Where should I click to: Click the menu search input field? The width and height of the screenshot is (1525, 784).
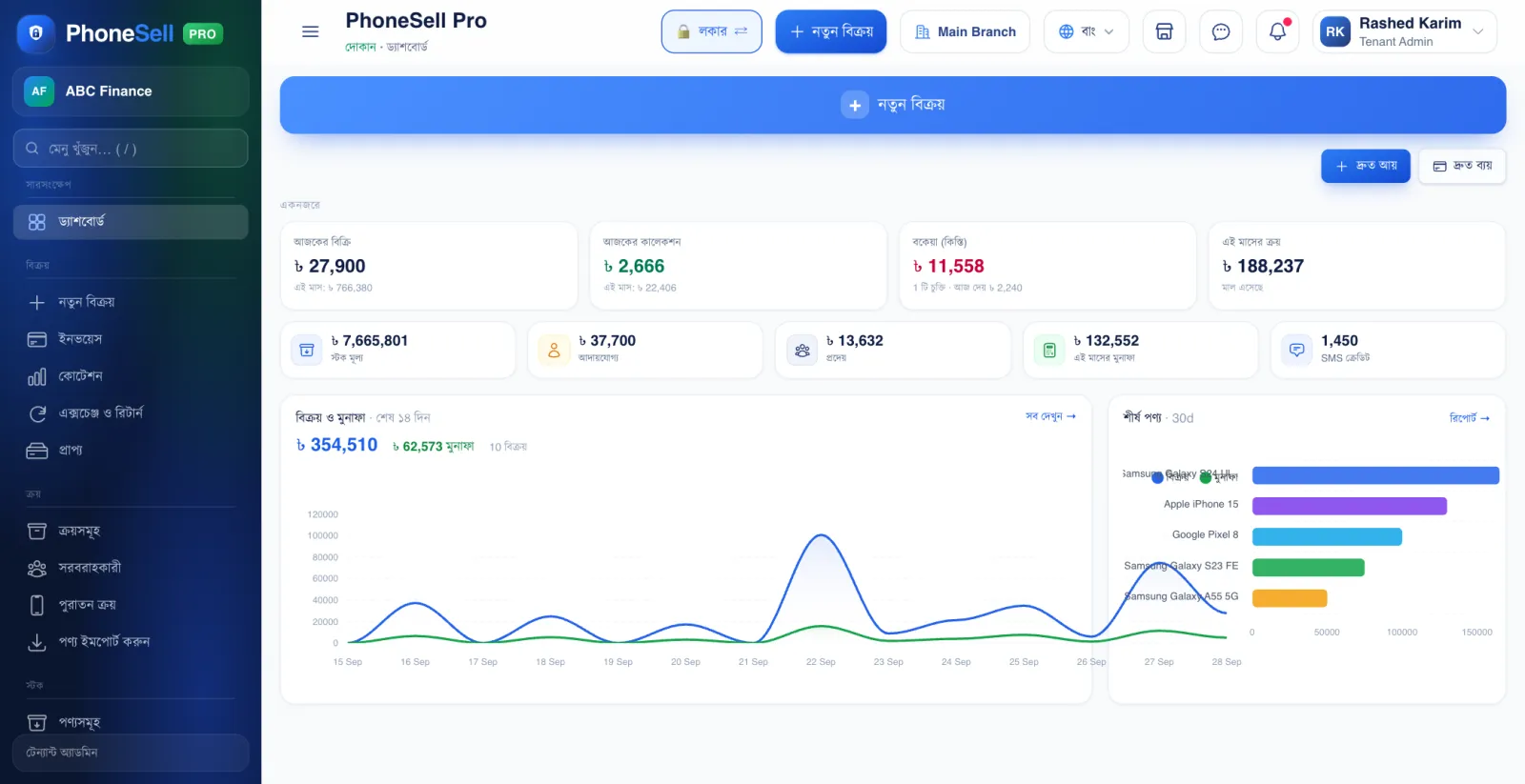click(x=131, y=149)
